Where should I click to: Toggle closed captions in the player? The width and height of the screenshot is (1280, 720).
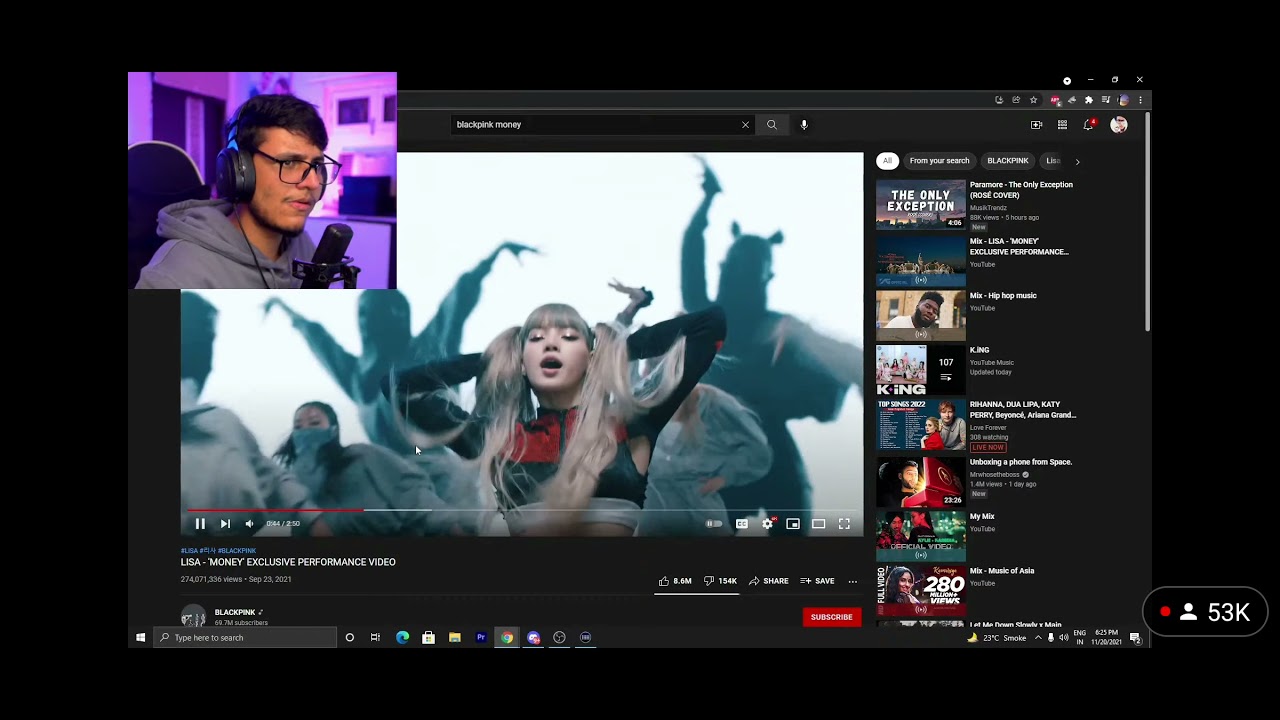742,524
